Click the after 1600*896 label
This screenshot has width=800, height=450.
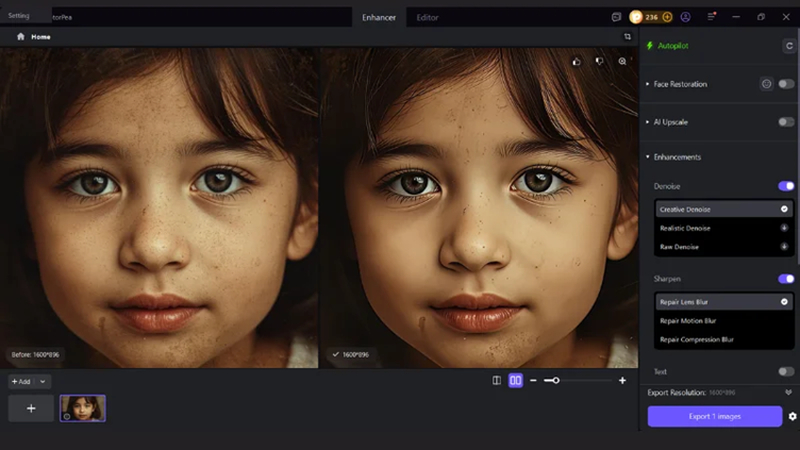tap(356, 355)
